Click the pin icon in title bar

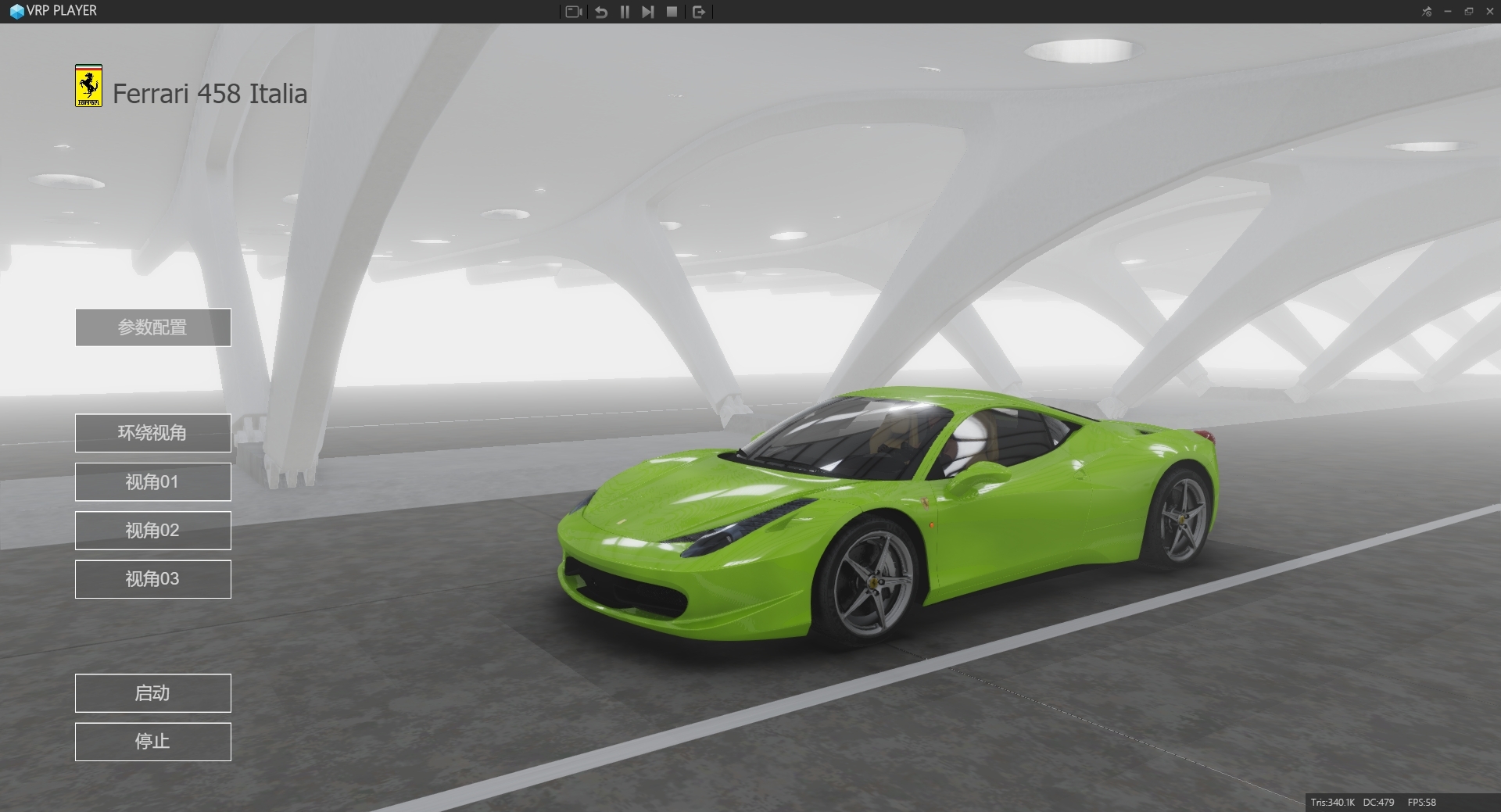1427,11
